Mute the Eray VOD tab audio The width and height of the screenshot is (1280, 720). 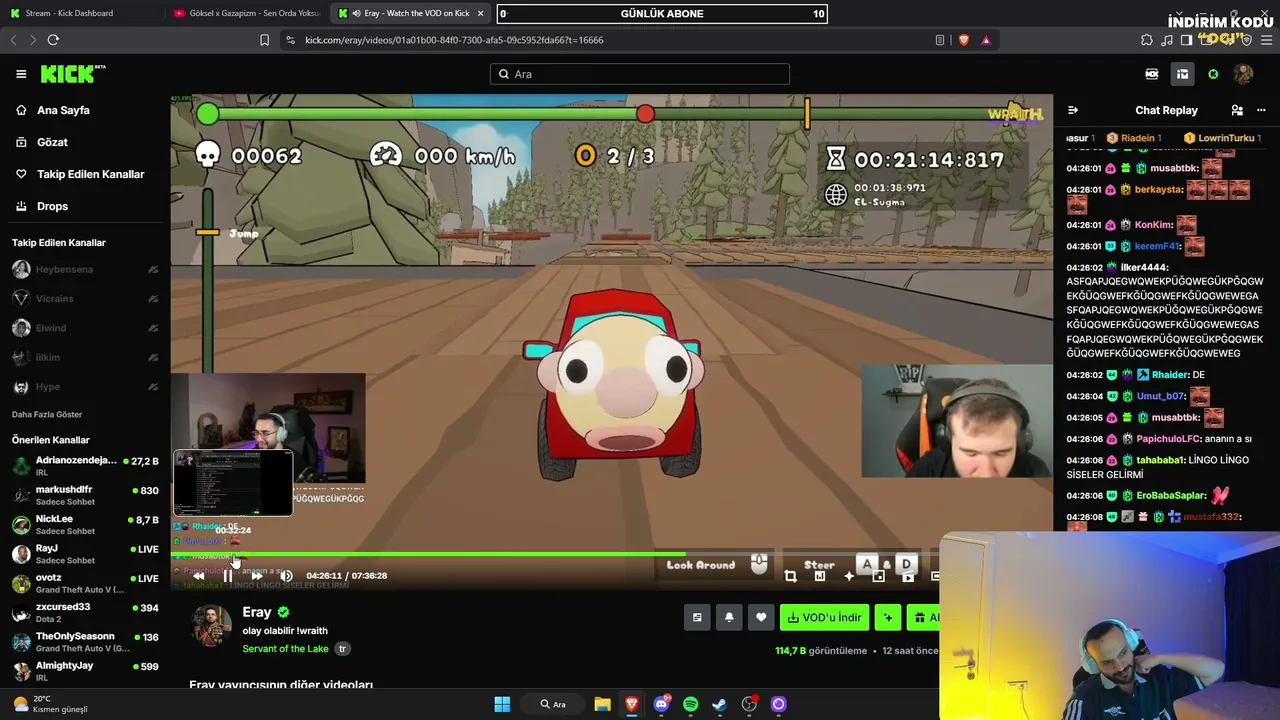tap(357, 14)
